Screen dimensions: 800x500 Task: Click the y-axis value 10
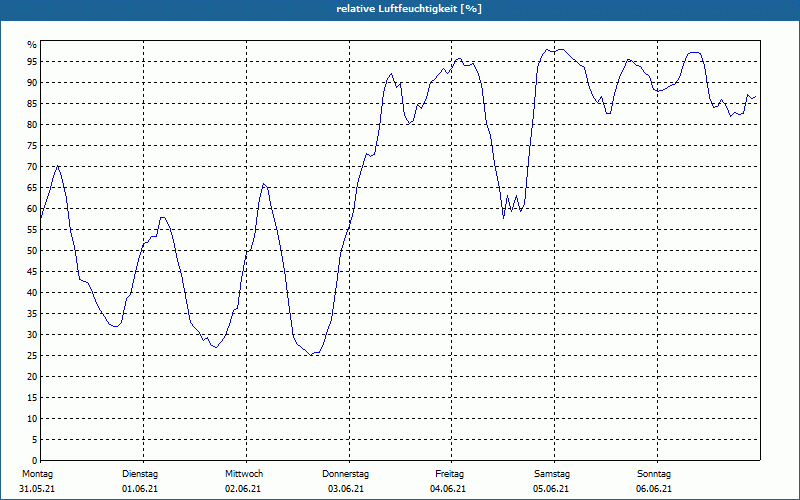[32, 418]
